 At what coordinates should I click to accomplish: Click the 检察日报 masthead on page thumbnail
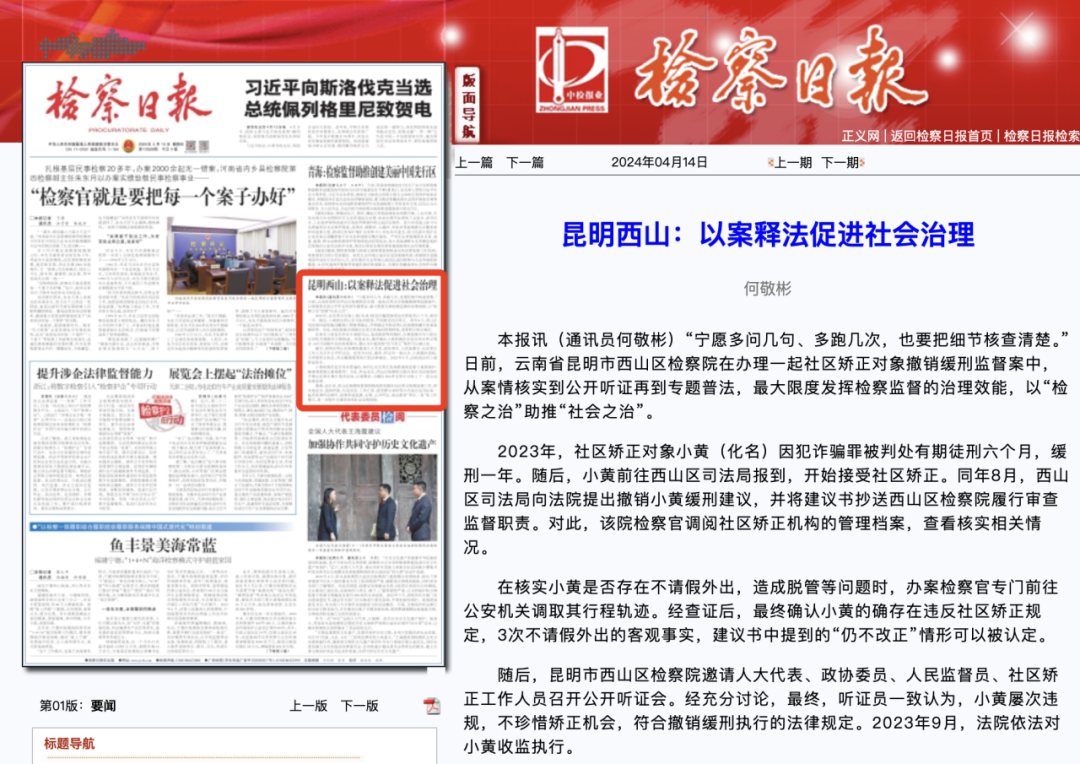(x=129, y=101)
